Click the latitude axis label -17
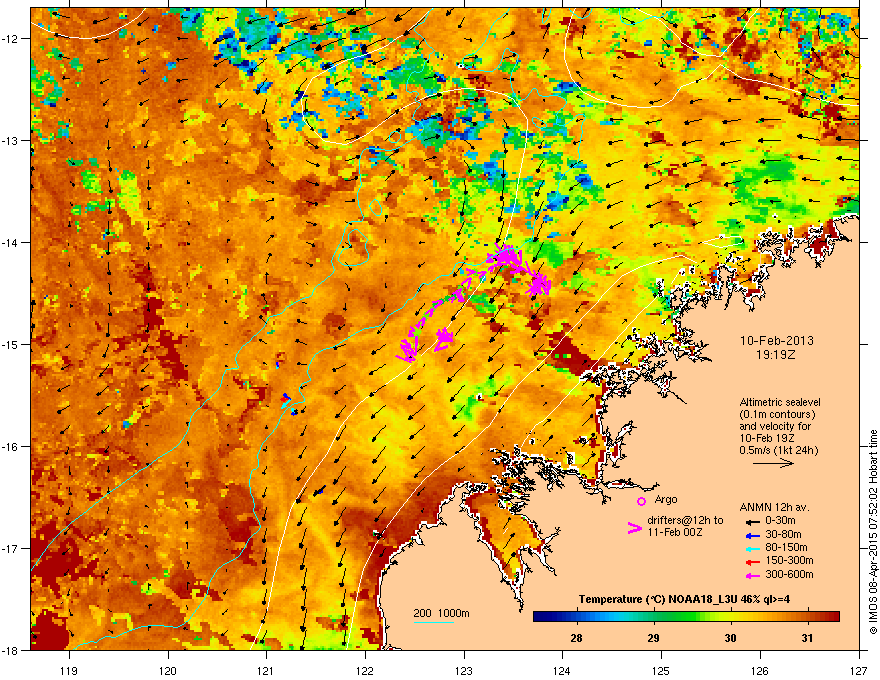The height and width of the screenshot is (680, 880). coord(10,549)
